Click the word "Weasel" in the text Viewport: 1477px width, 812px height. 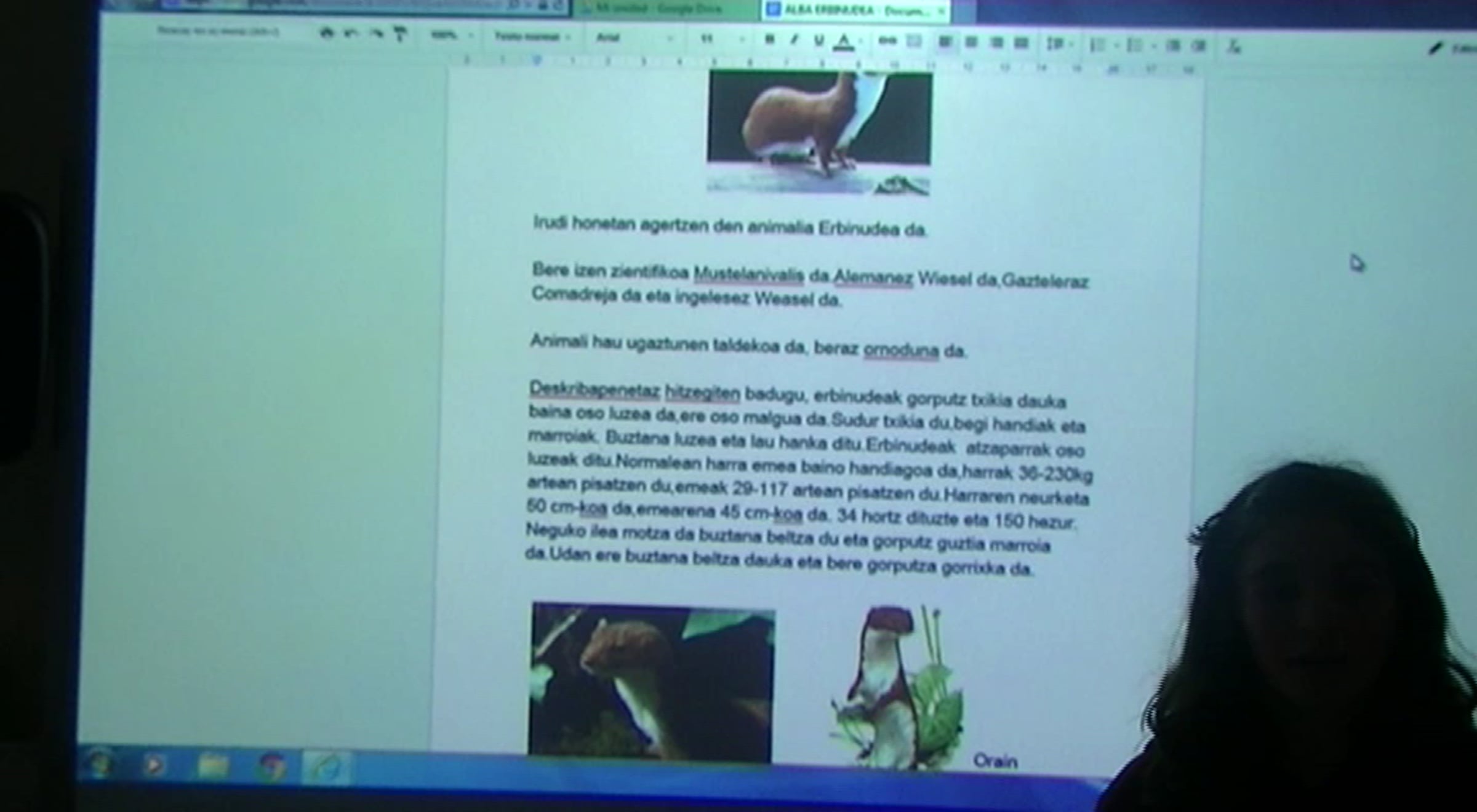(x=783, y=299)
